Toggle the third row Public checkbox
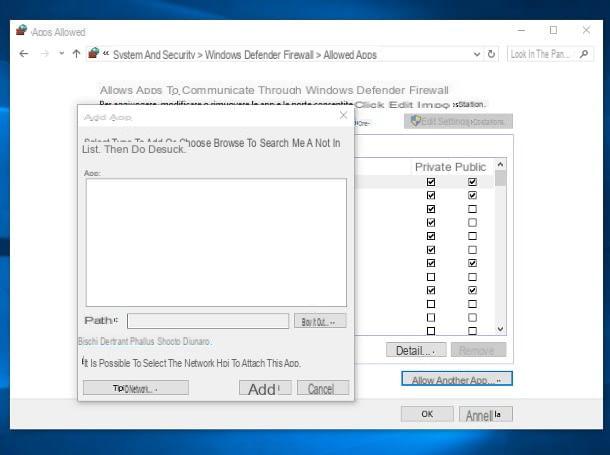Image resolution: width=610 pixels, height=455 pixels. click(472, 209)
